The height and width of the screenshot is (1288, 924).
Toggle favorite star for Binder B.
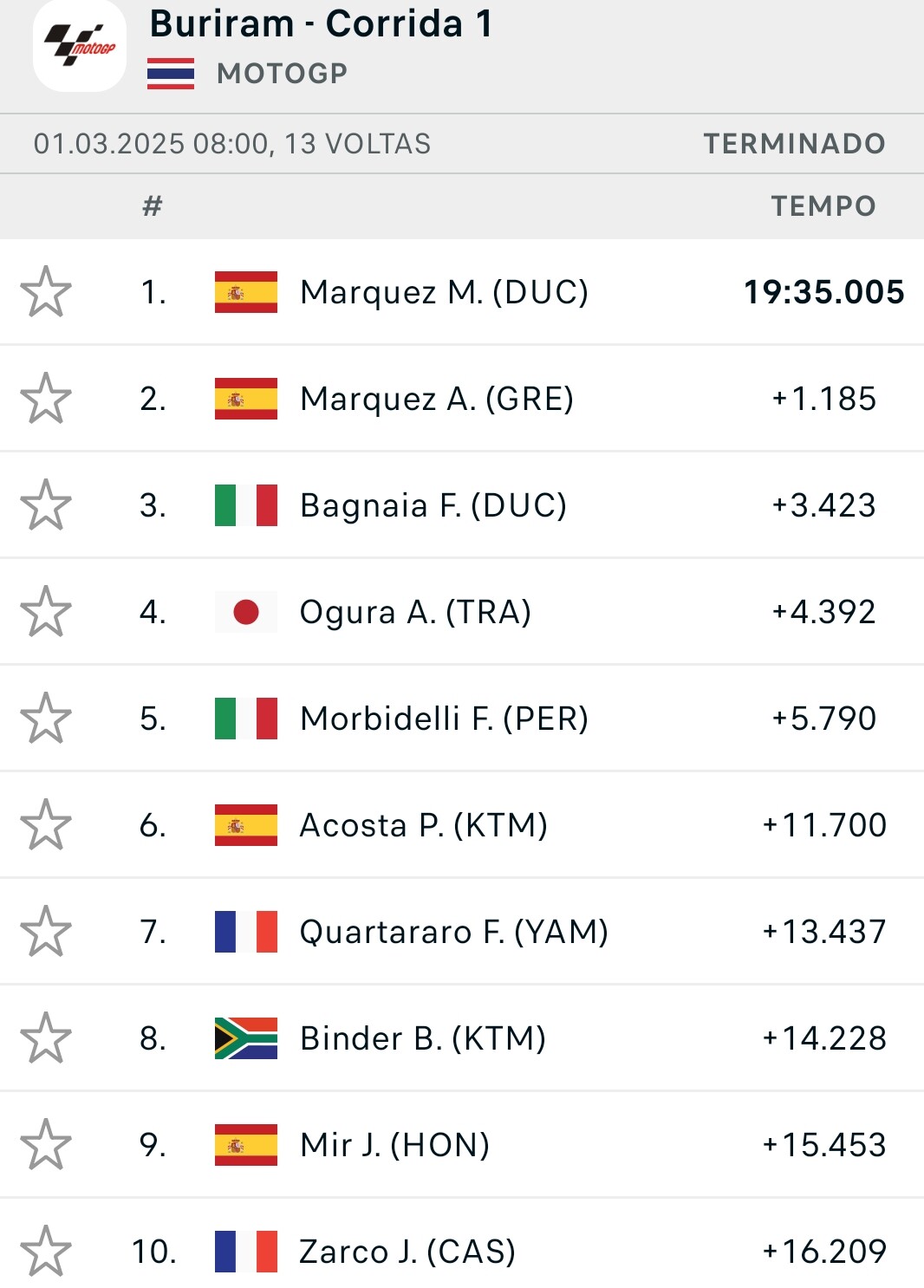(x=46, y=1038)
